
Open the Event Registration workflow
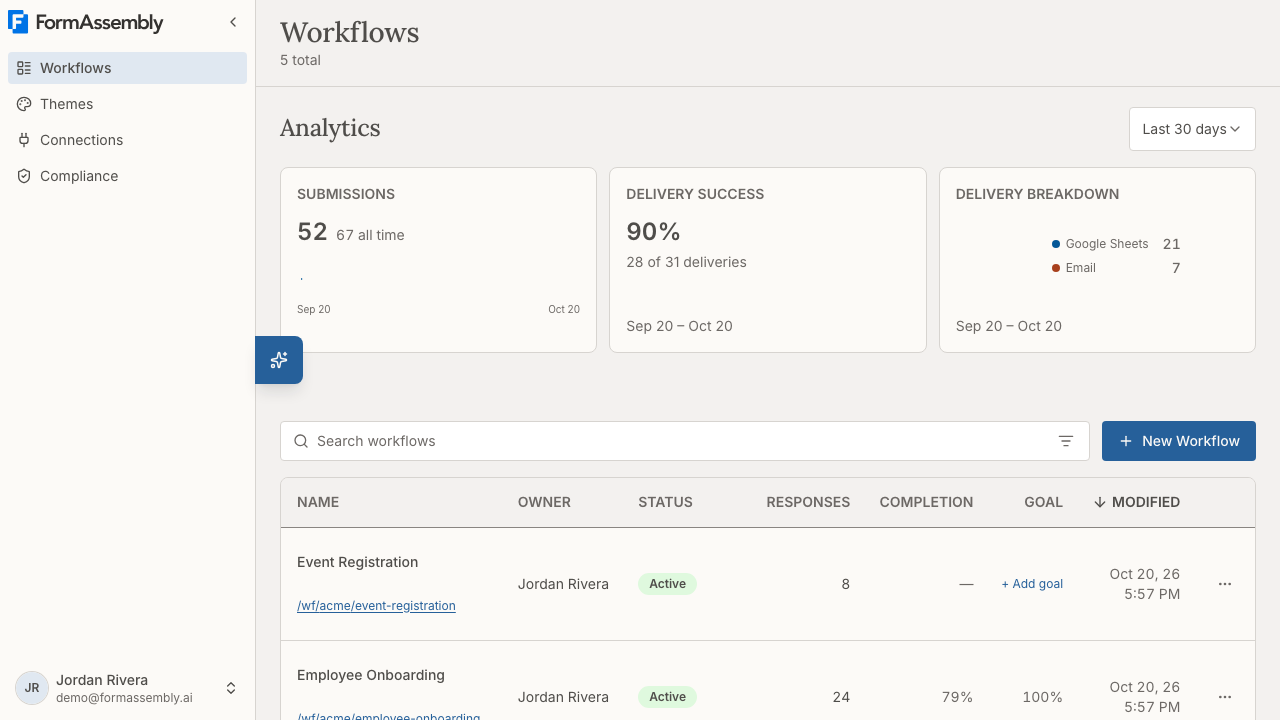(357, 562)
